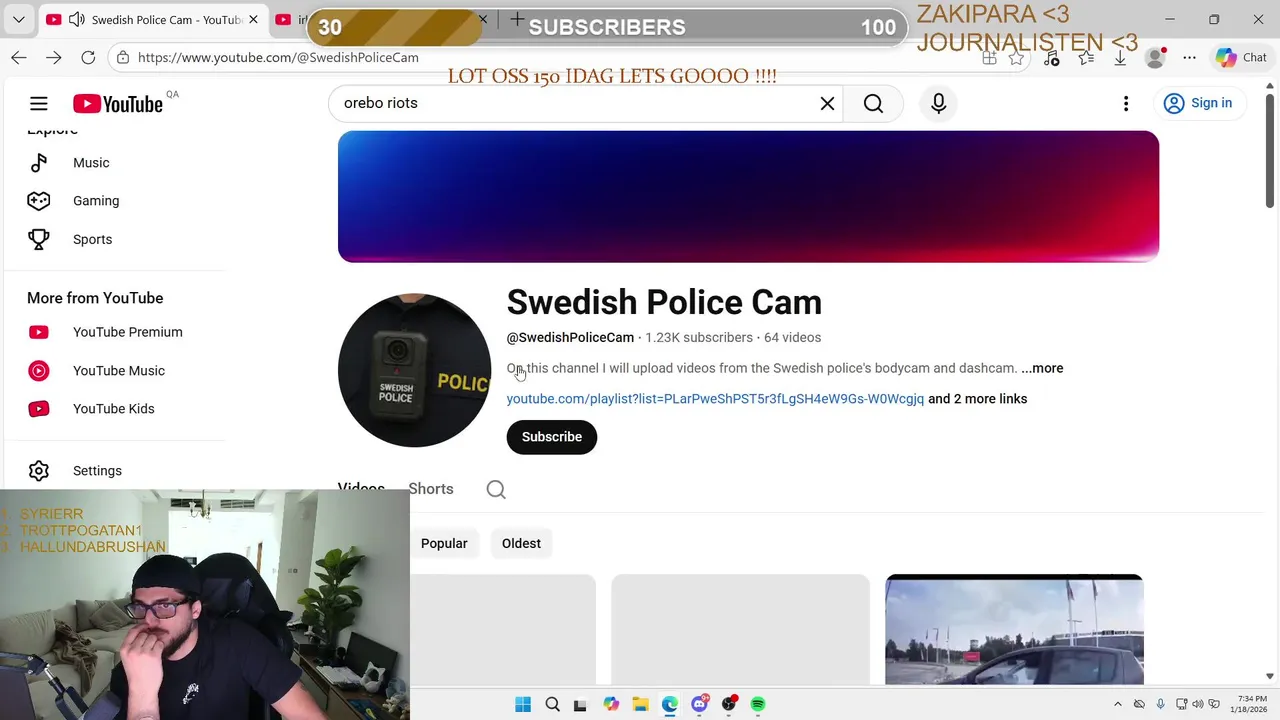Go back in the browser
The width and height of the screenshot is (1280, 720).
19,58
